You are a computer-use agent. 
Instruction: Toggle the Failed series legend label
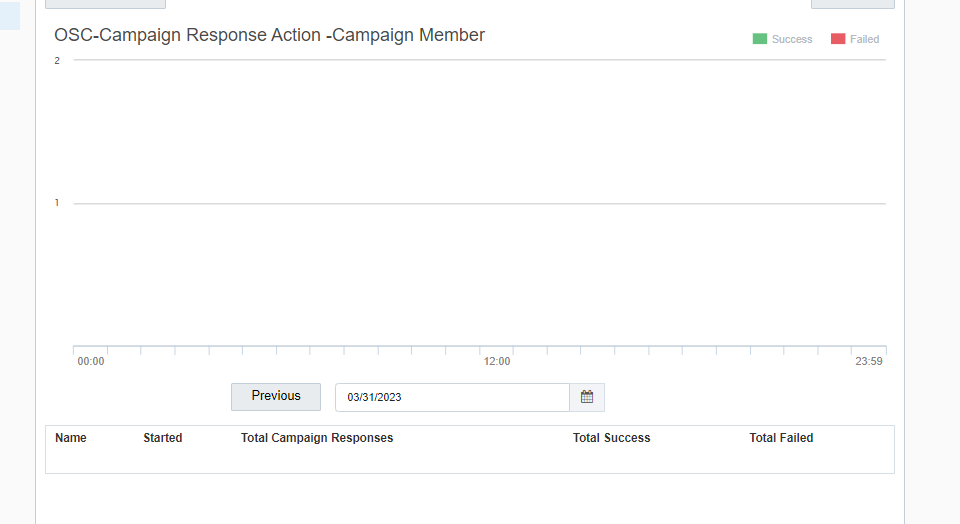tap(864, 39)
